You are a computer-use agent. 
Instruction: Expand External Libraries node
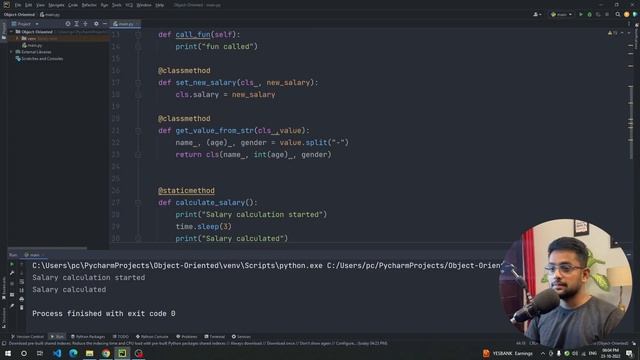[x=11, y=52]
